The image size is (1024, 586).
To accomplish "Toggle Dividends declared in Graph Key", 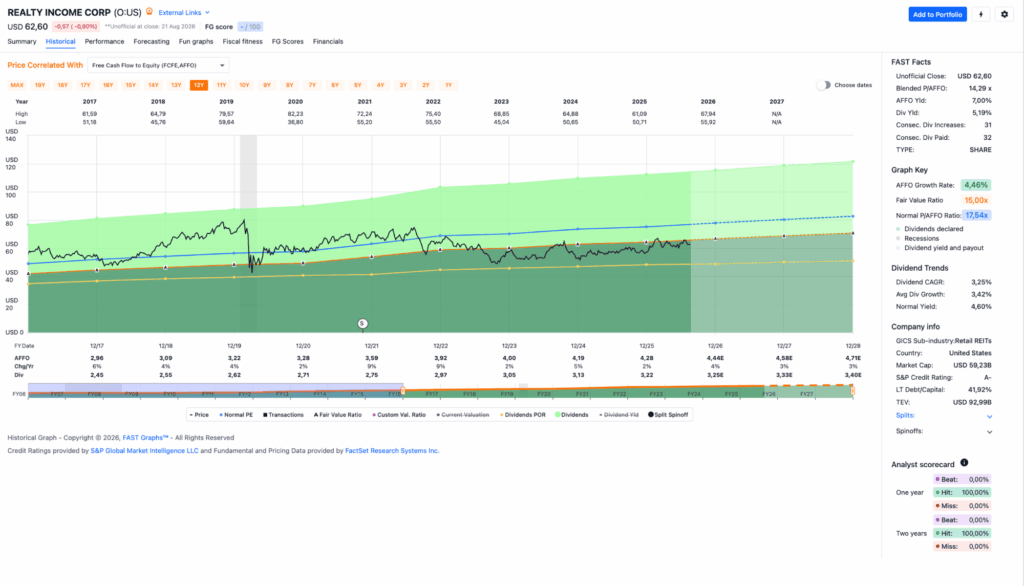I will coord(929,229).
